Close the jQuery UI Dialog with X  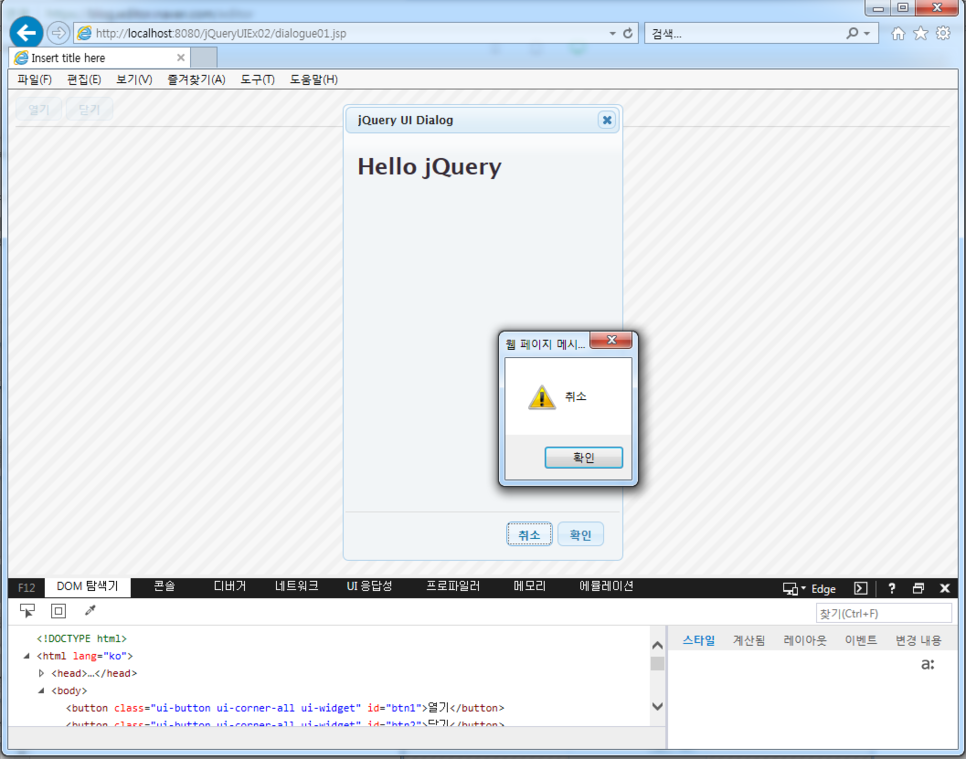[x=607, y=120]
